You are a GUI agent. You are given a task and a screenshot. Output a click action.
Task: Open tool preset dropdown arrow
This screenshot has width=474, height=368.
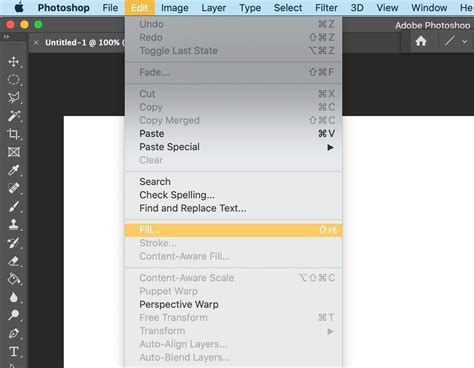coord(465,42)
